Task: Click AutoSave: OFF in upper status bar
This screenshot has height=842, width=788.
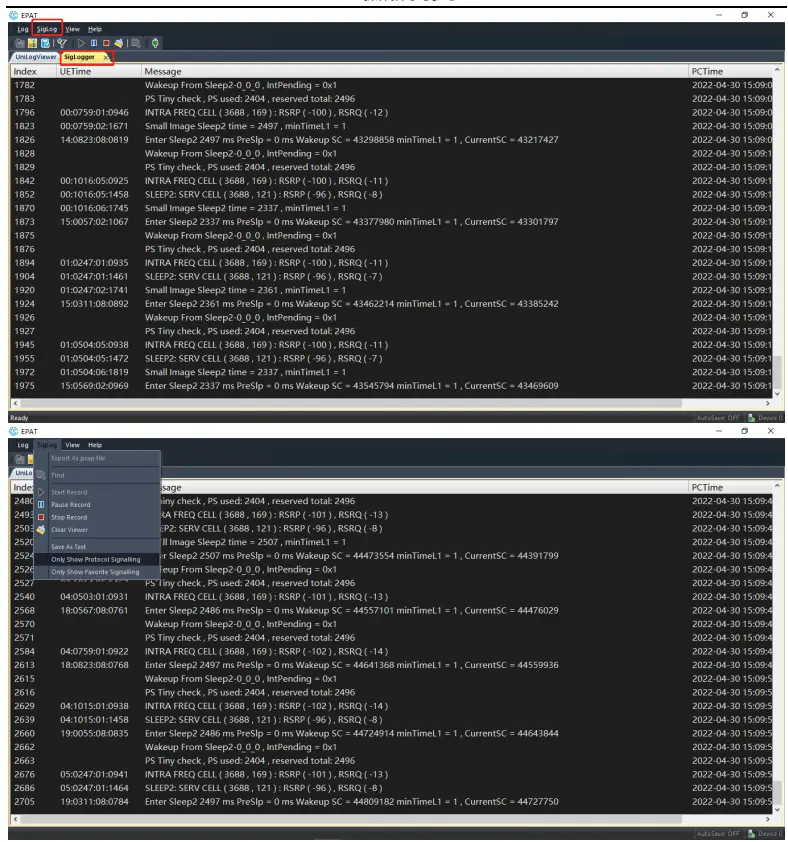Action: point(718,418)
